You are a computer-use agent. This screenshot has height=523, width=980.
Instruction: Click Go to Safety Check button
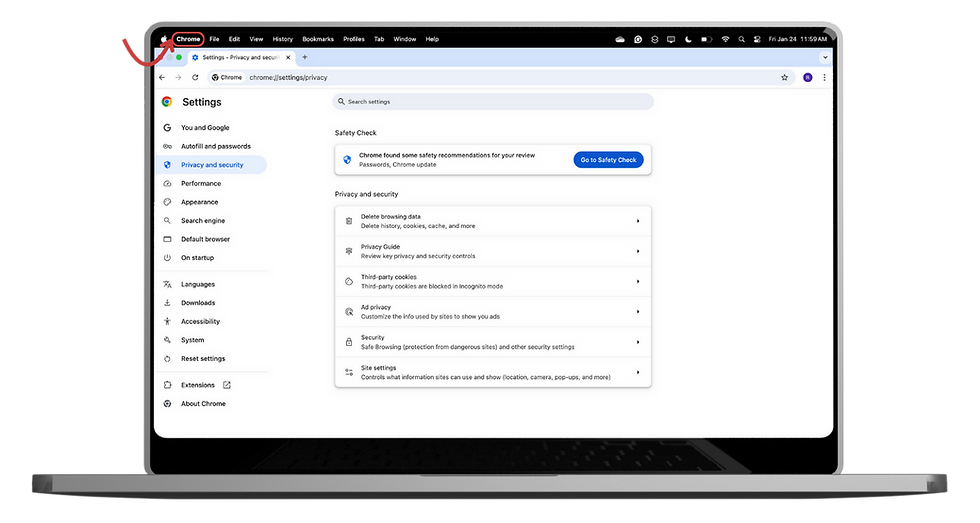pos(608,160)
